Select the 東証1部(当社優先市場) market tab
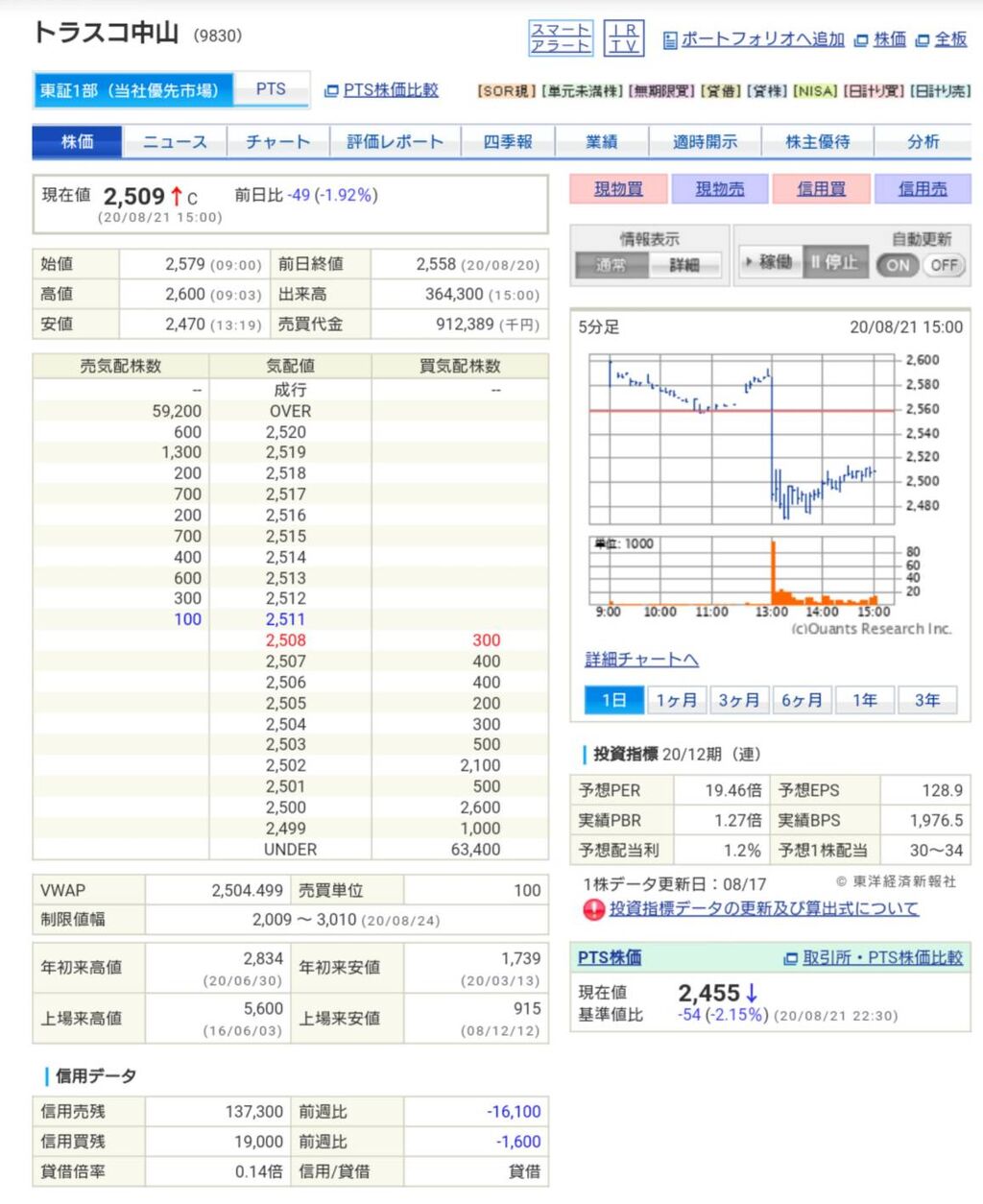The height and width of the screenshot is (1204, 983). click(x=132, y=90)
